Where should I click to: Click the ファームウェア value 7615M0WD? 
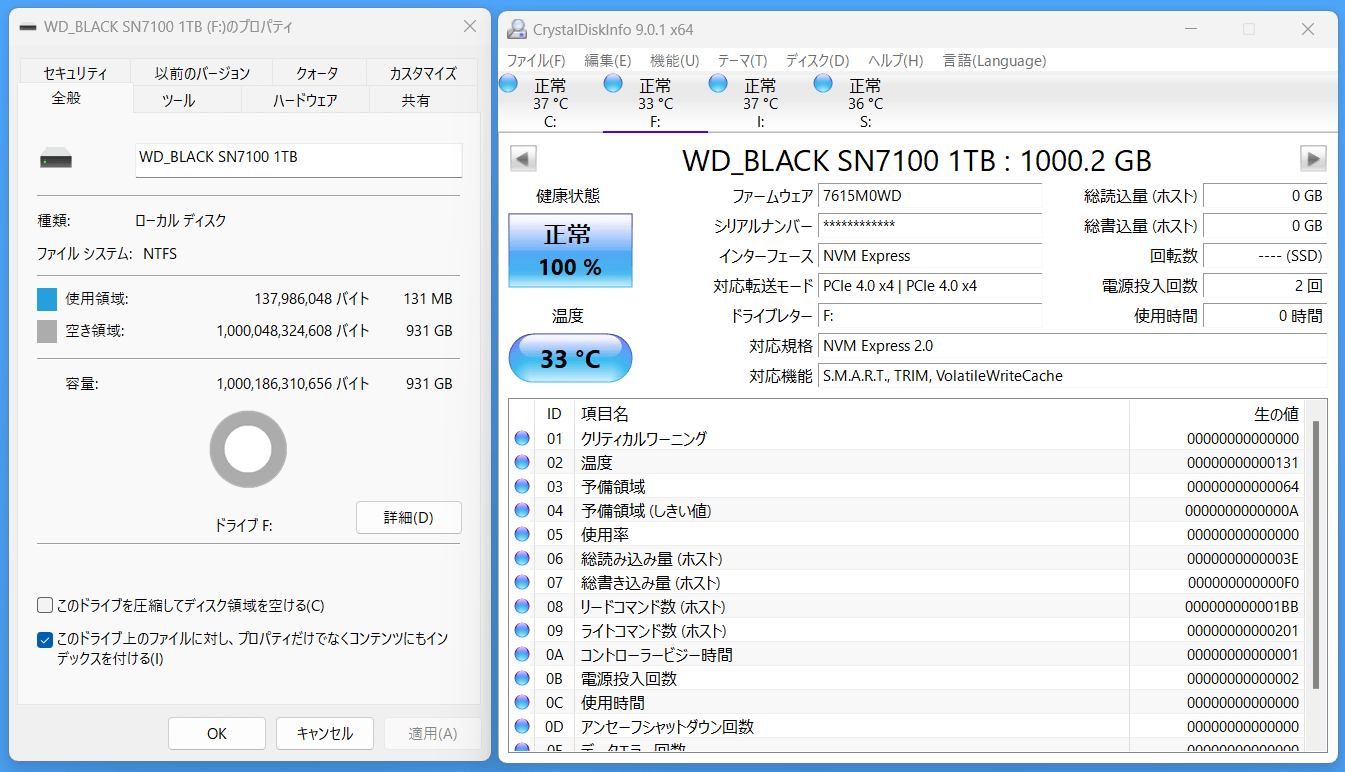930,196
